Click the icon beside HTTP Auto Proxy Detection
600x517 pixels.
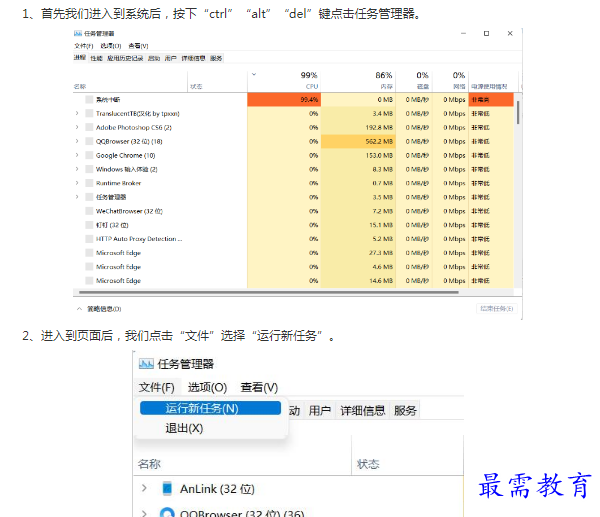89,239
